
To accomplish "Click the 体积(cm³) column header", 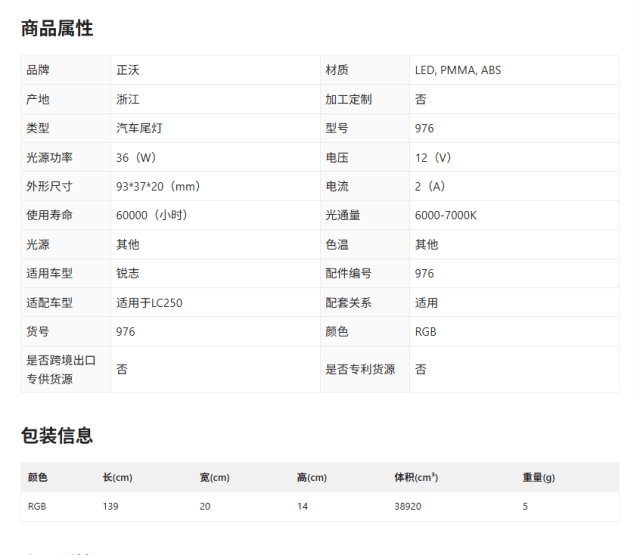I will pos(416,477).
